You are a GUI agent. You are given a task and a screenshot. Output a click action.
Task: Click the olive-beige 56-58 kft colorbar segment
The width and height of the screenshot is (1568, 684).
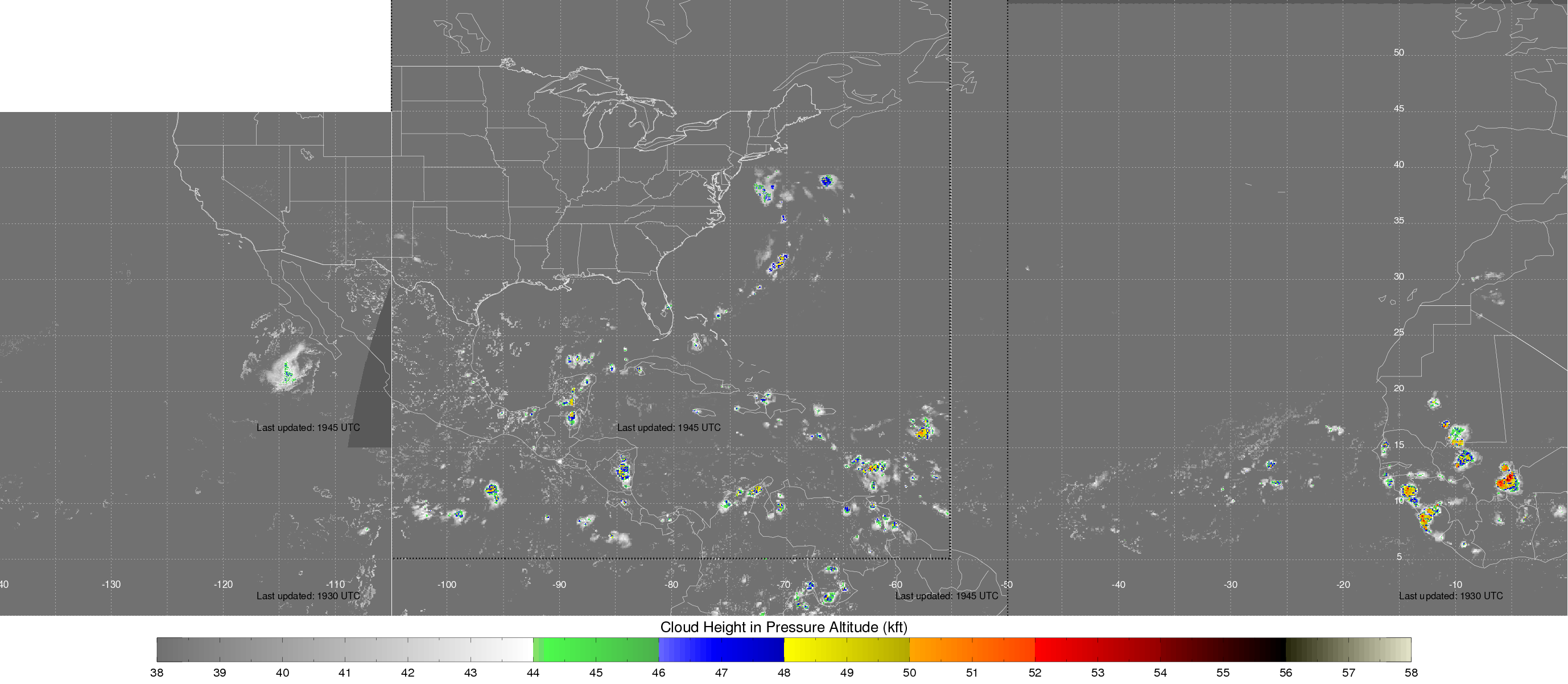tap(1348, 649)
